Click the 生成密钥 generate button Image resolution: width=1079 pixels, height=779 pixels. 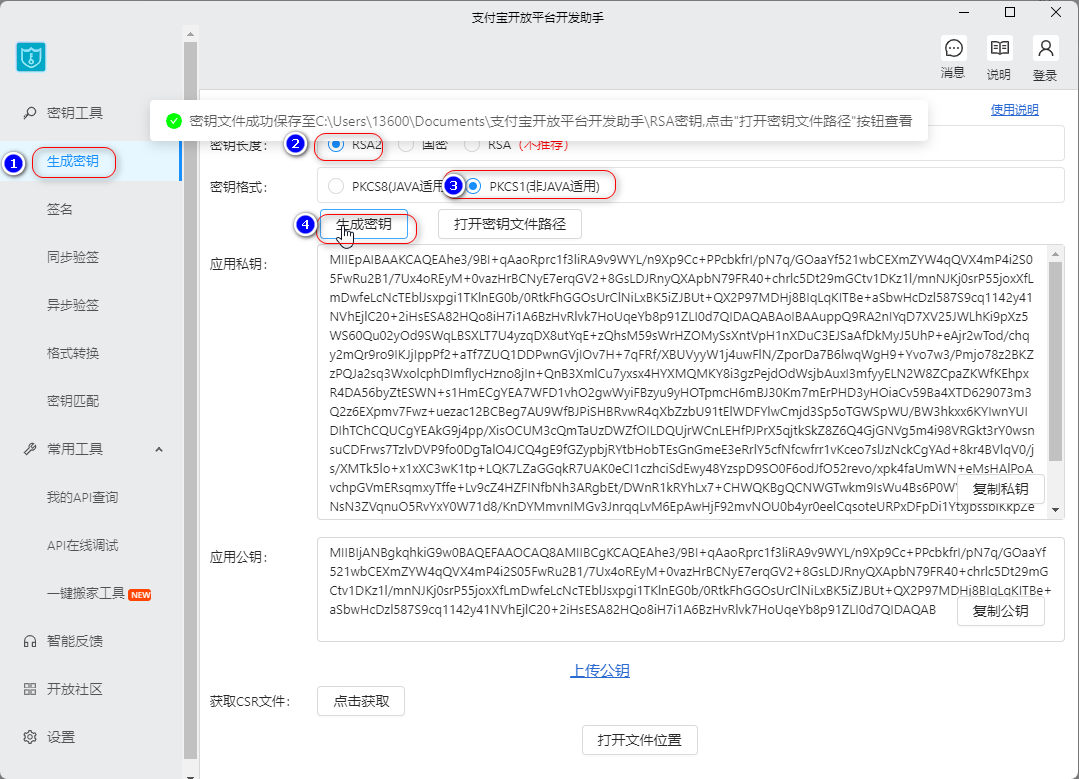[363, 224]
